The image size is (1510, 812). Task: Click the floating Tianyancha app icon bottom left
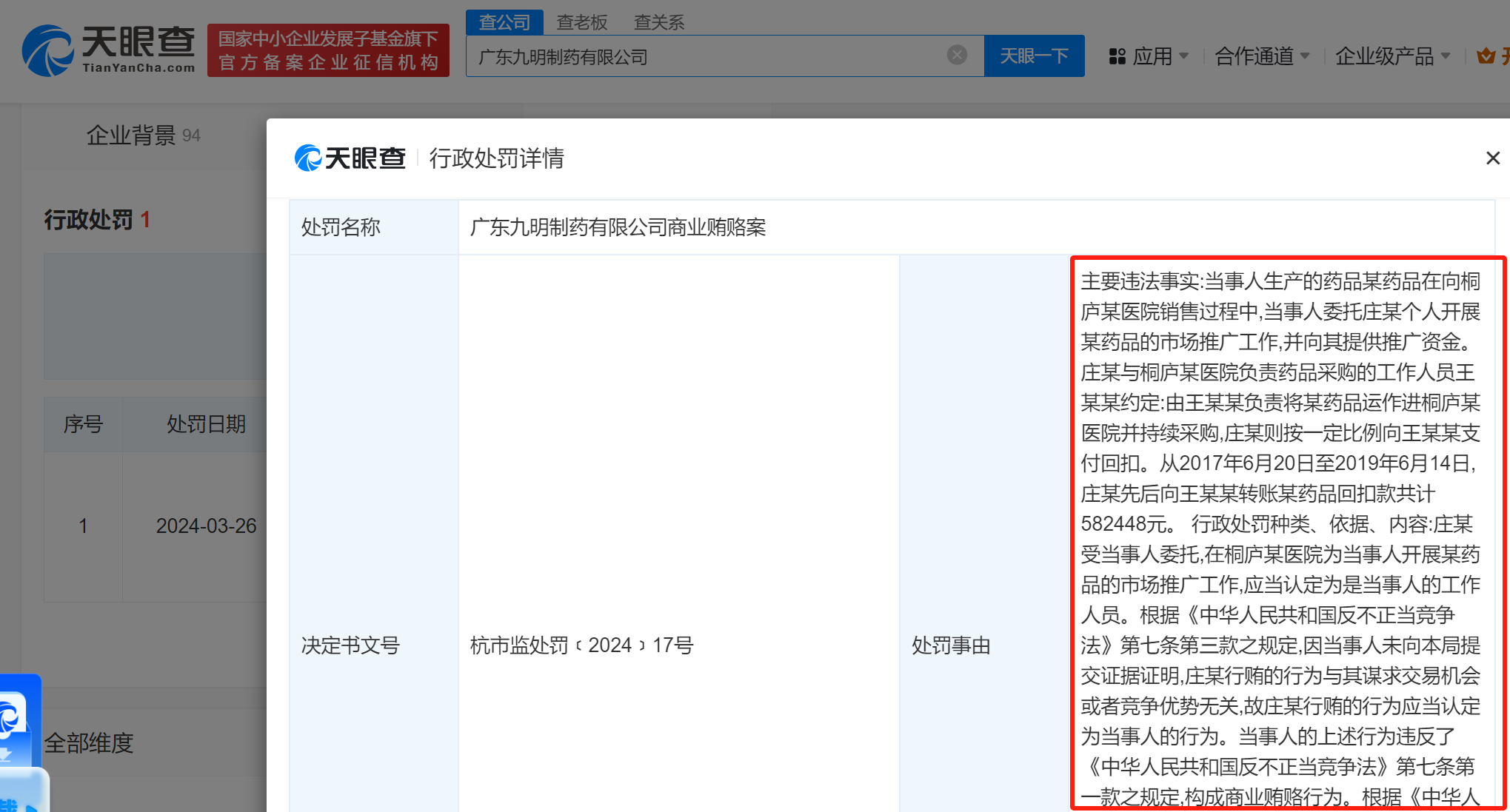(x=15, y=718)
